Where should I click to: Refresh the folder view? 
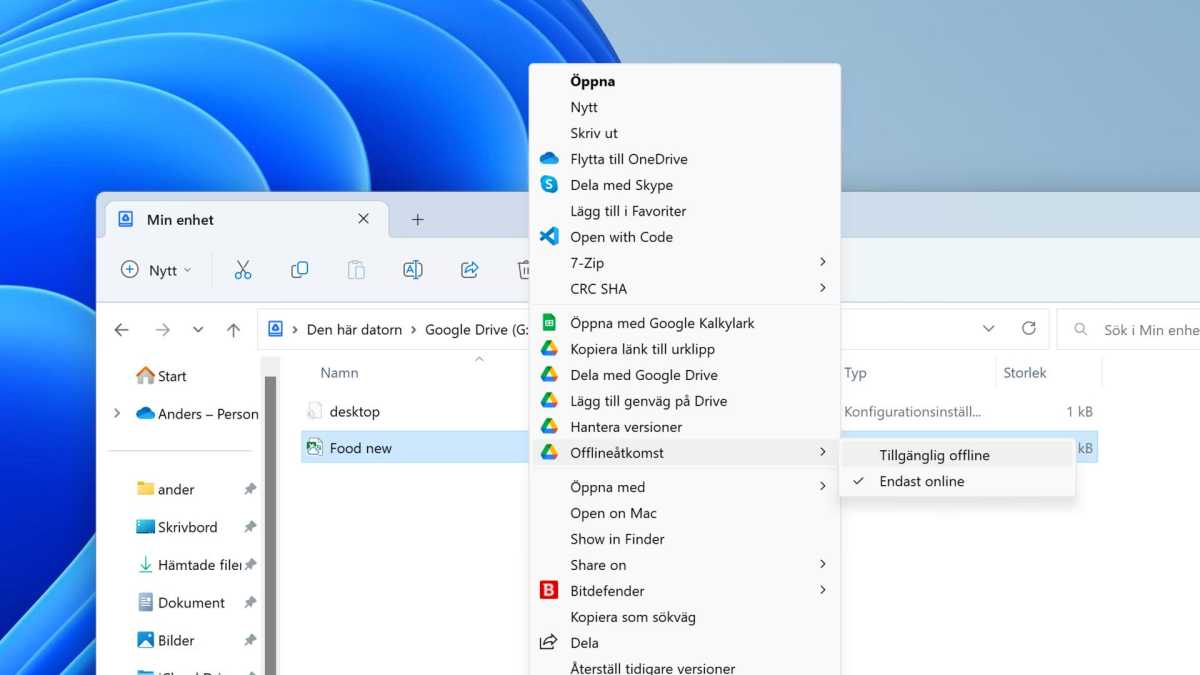click(1029, 328)
